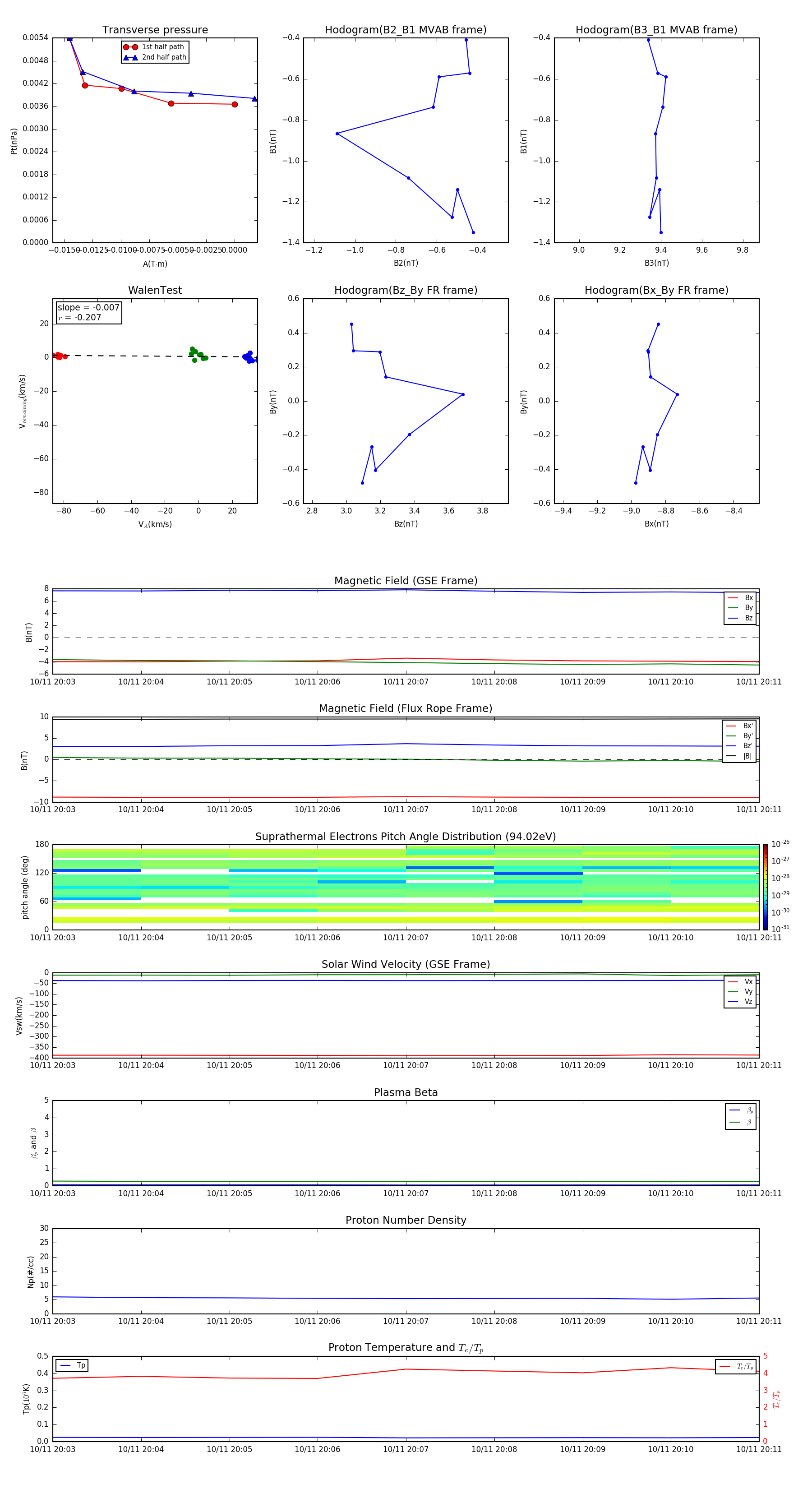The width and height of the screenshot is (812, 1489).
Task: Click the pitch angle distribution colorbar
Action: [x=765, y=887]
